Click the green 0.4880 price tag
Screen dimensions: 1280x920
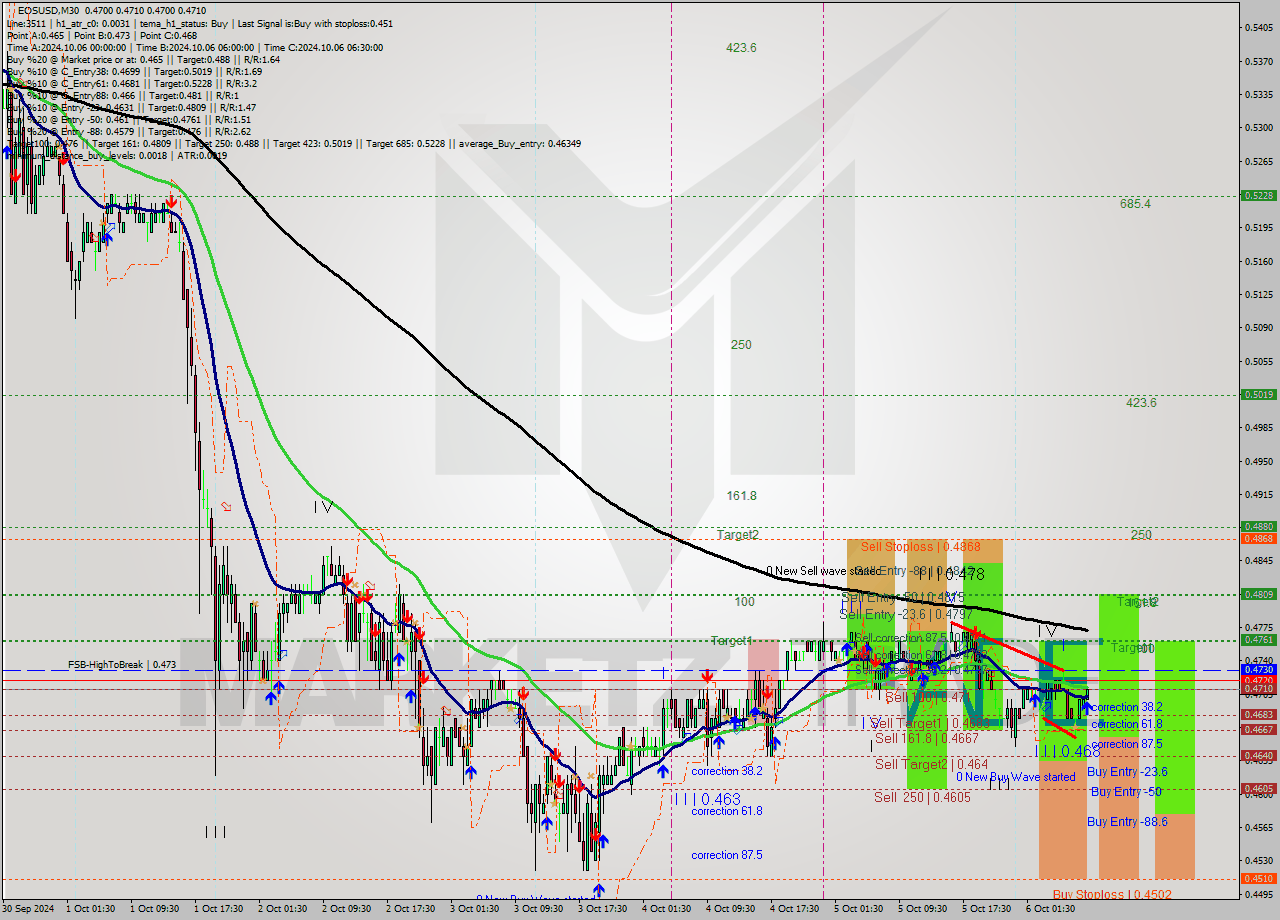point(1257,526)
